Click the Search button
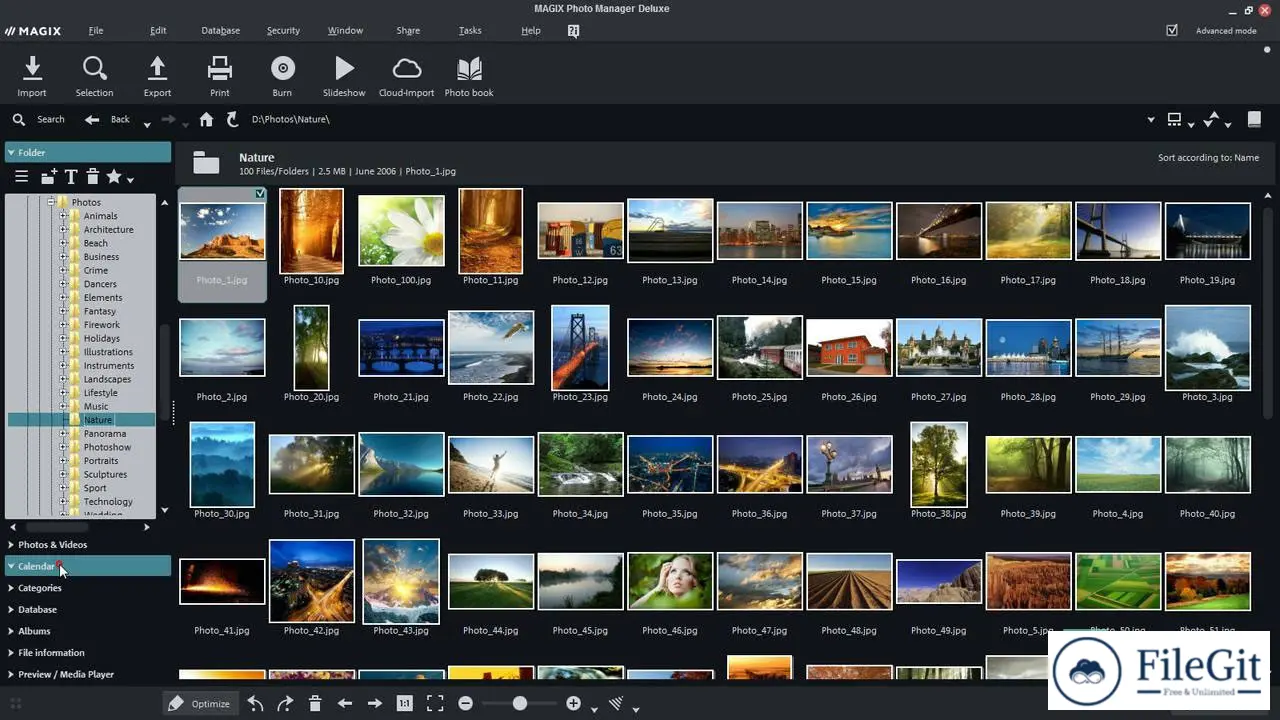This screenshot has height=720, width=1280. click(38, 119)
